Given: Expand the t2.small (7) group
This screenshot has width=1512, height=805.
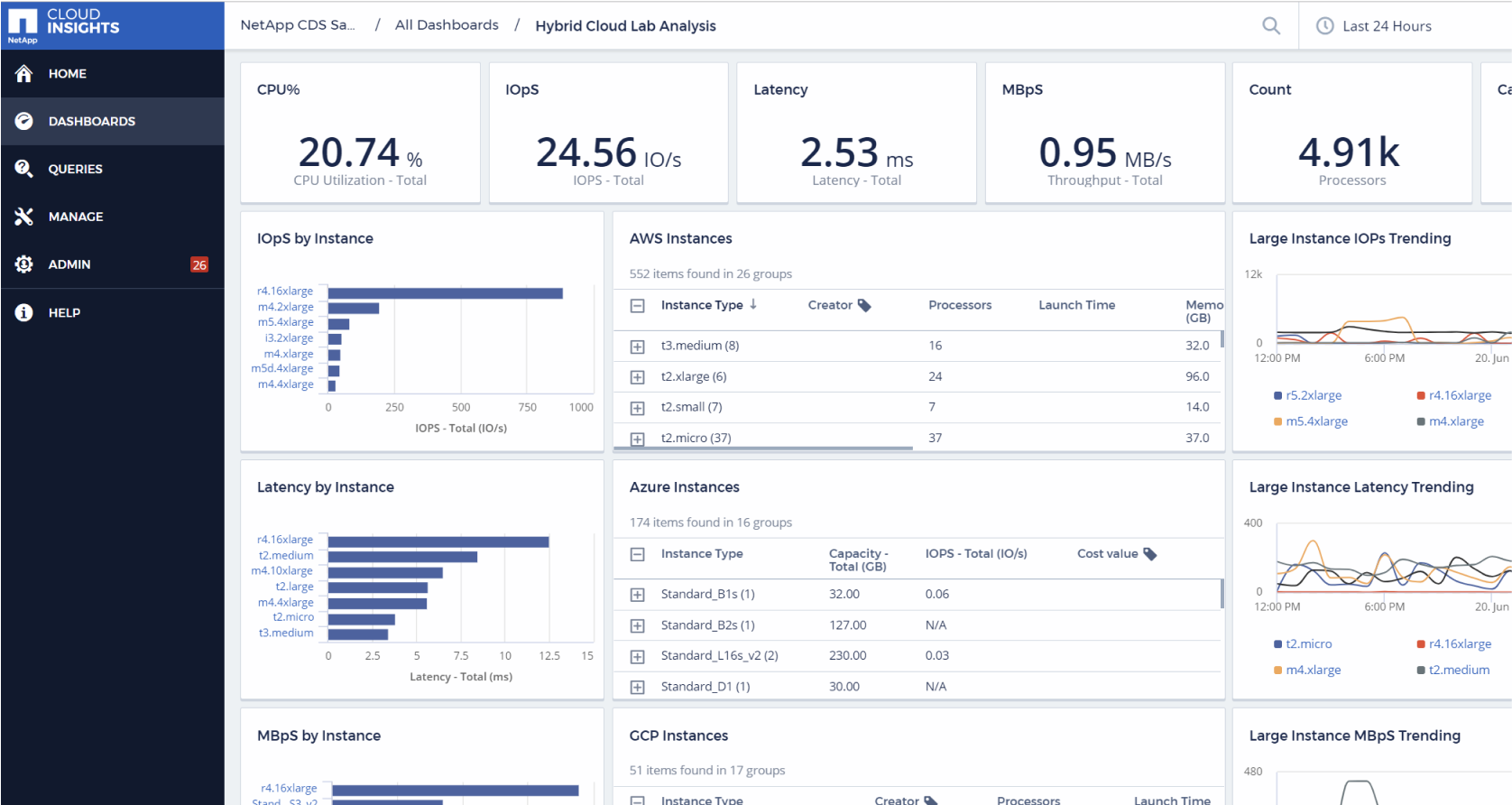Looking at the screenshot, I should [638, 408].
